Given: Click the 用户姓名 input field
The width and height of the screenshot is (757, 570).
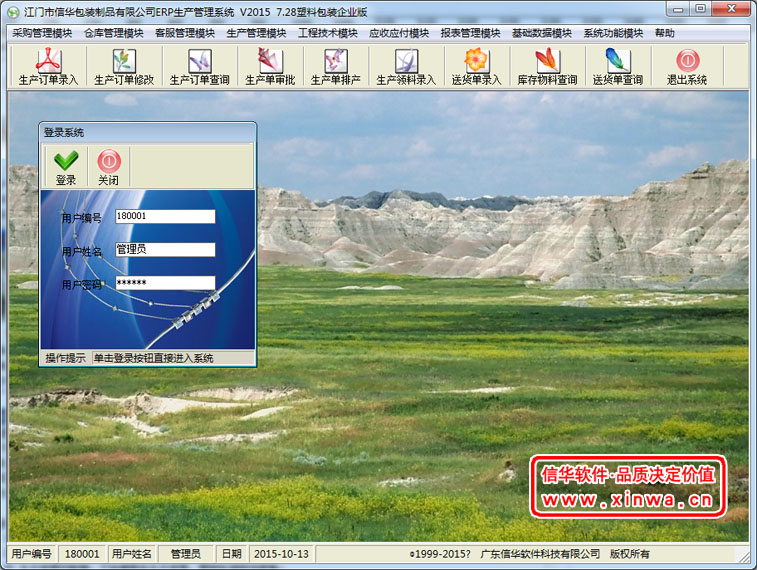Looking at the screenshot, I should [165, 250].
